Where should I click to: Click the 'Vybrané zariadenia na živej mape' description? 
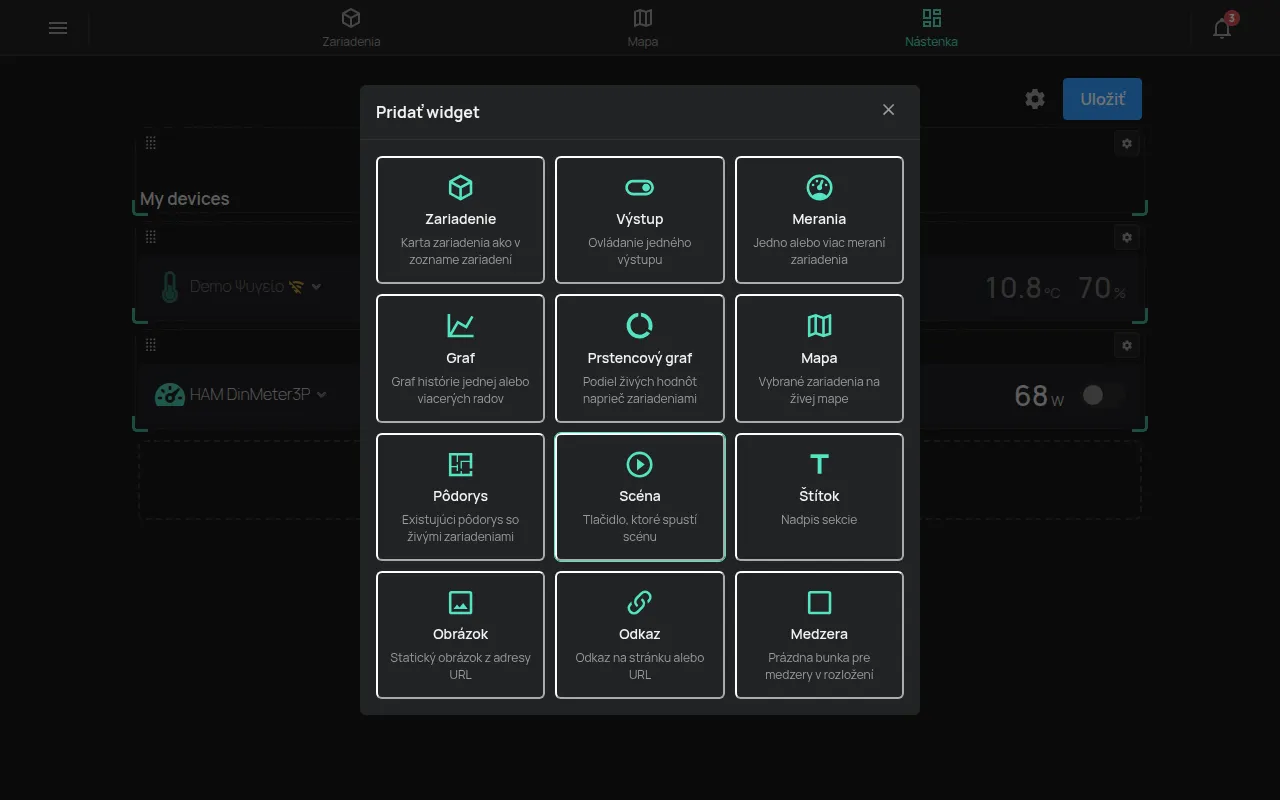coord(819,390)
